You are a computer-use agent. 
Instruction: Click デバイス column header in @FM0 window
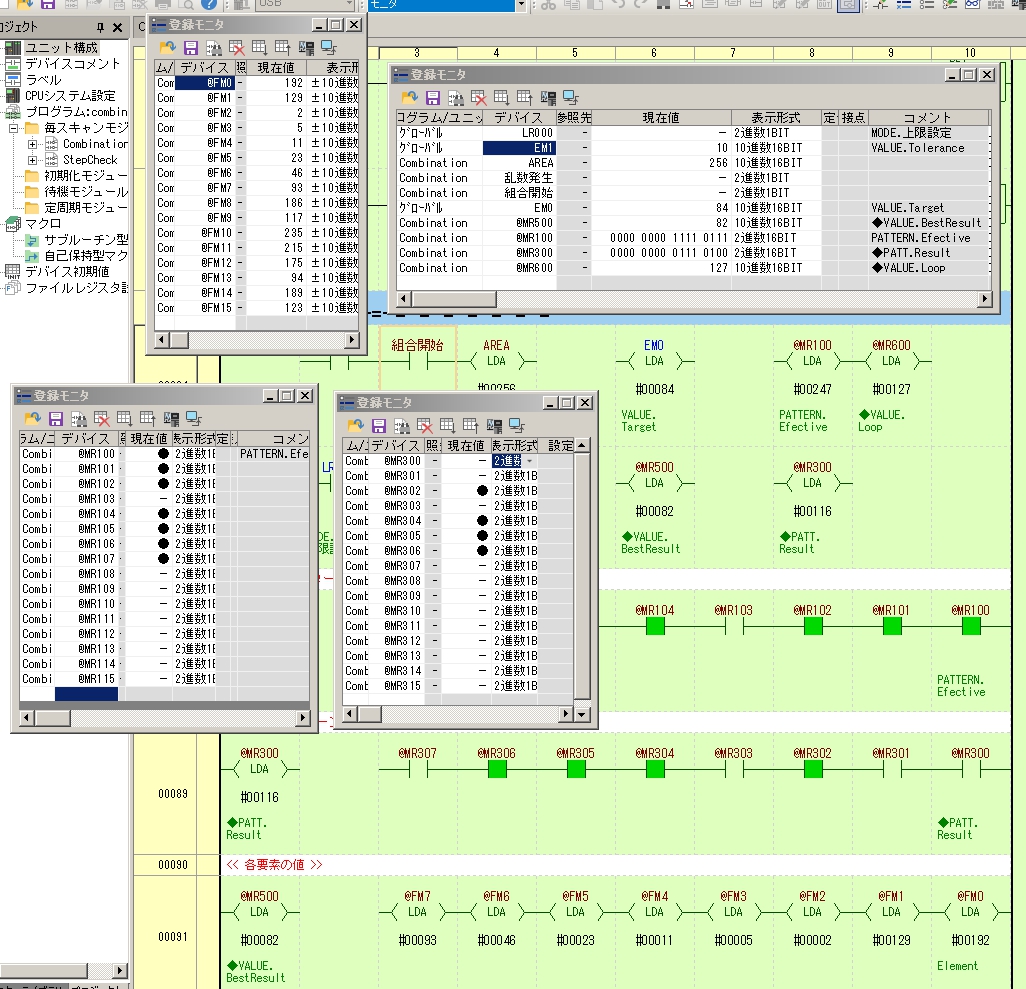205,67
